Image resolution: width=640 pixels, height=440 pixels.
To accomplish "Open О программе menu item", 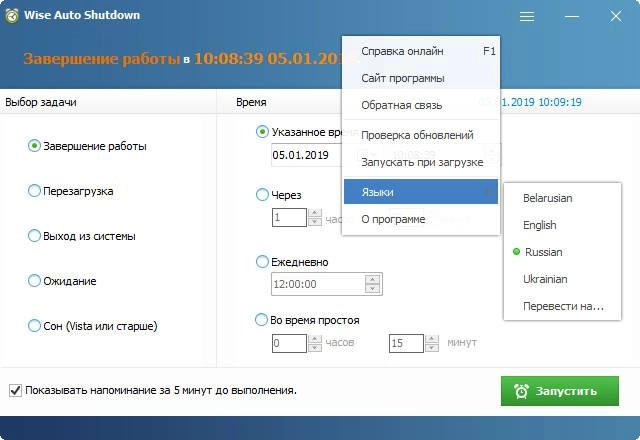I will coord(421,219).
